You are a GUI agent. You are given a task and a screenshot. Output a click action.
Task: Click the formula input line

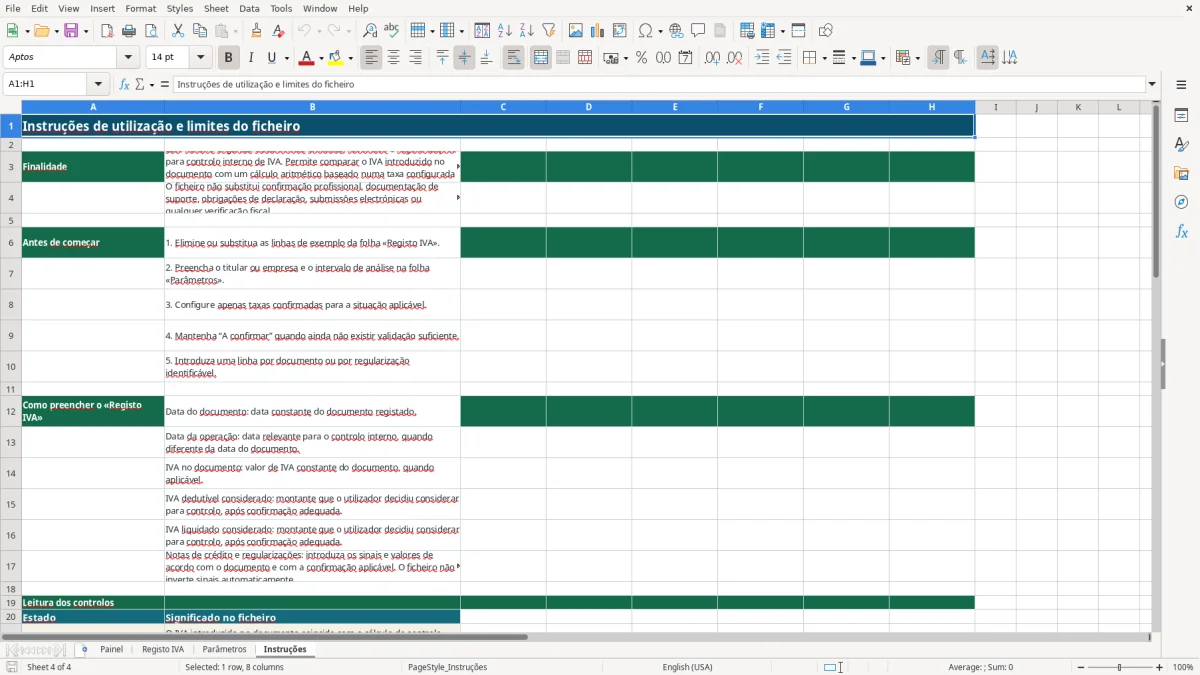click(x=658, y=84)
